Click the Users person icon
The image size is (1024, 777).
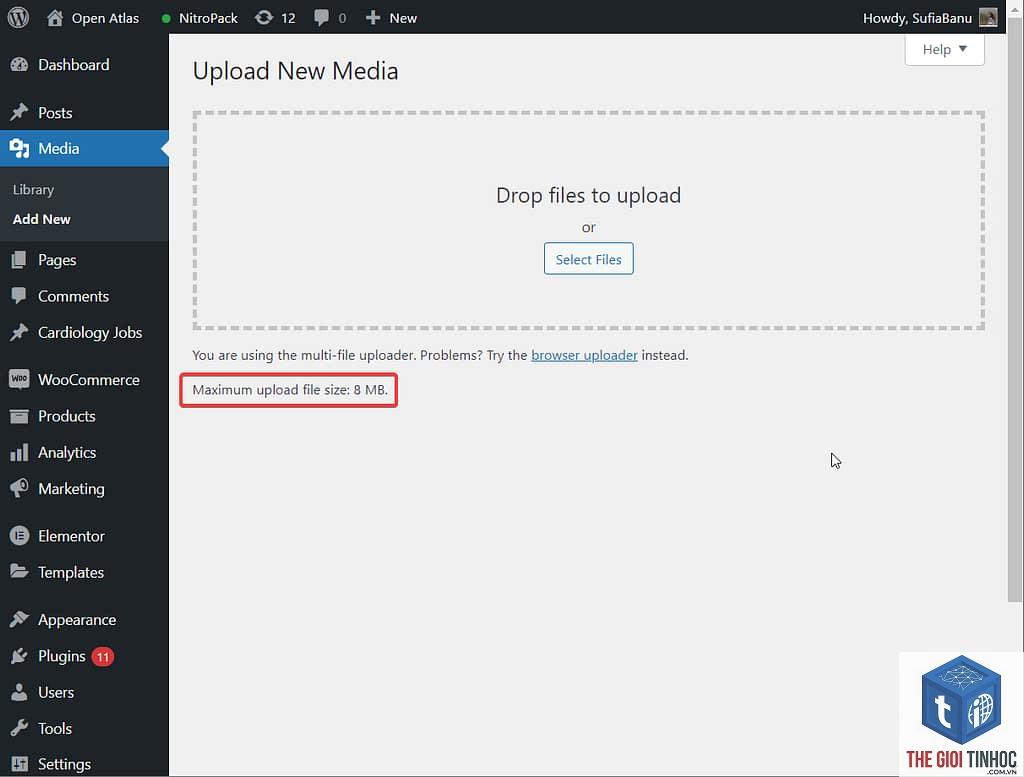tap(20, 692)
